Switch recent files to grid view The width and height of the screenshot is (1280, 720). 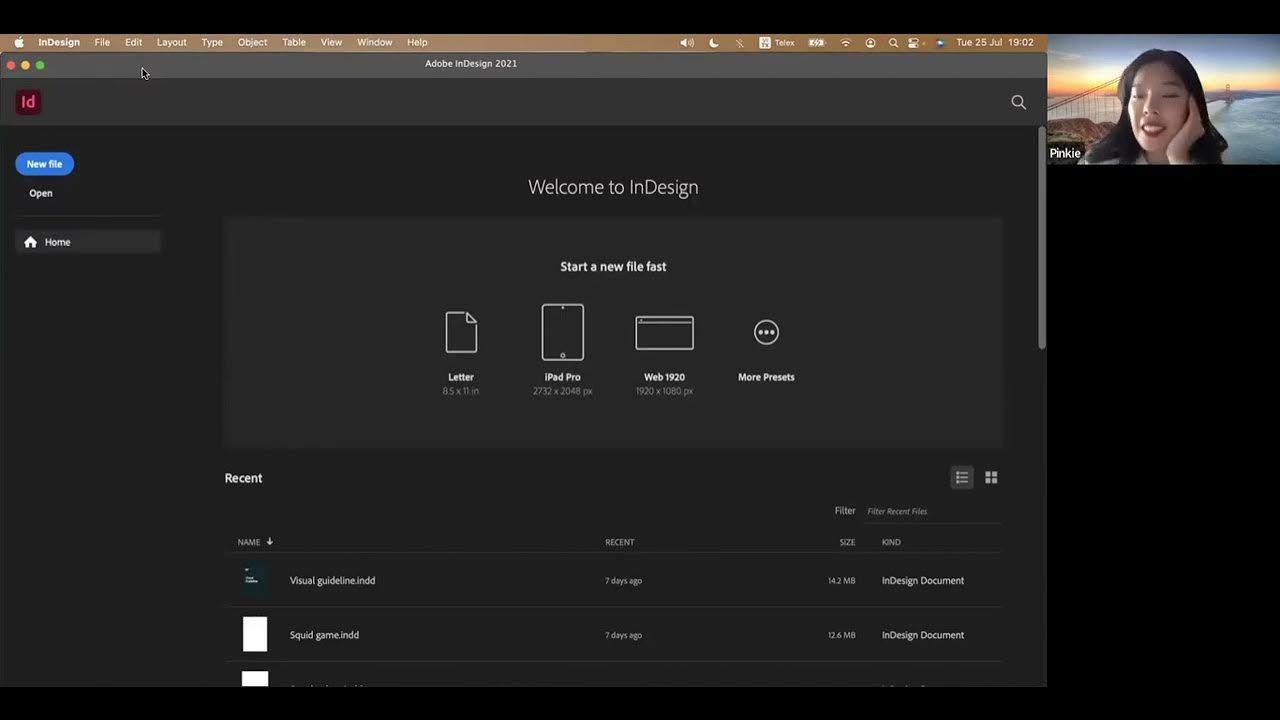pos(991,478)
